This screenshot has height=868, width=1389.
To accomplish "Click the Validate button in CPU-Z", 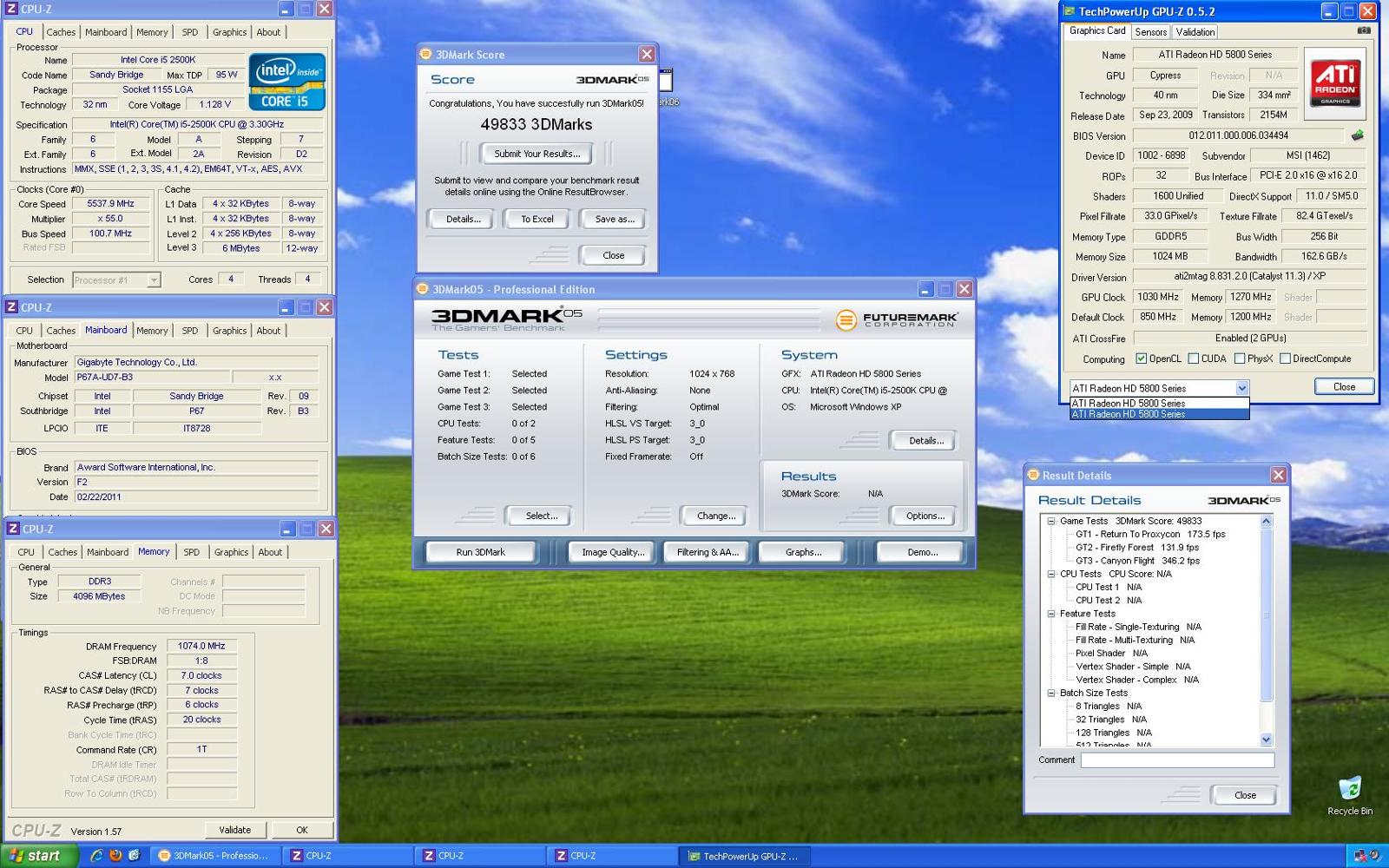I will point(235,830).
